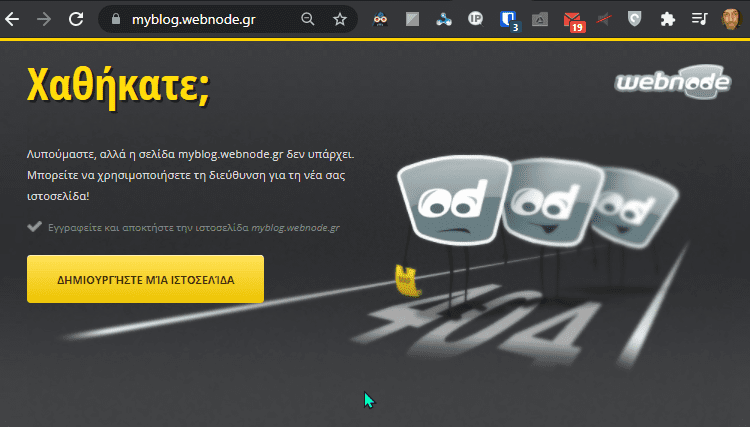
Task: Click the address bar URL myblog.webnode.gr
Action: pyautogui.click(x=194, y=20)
